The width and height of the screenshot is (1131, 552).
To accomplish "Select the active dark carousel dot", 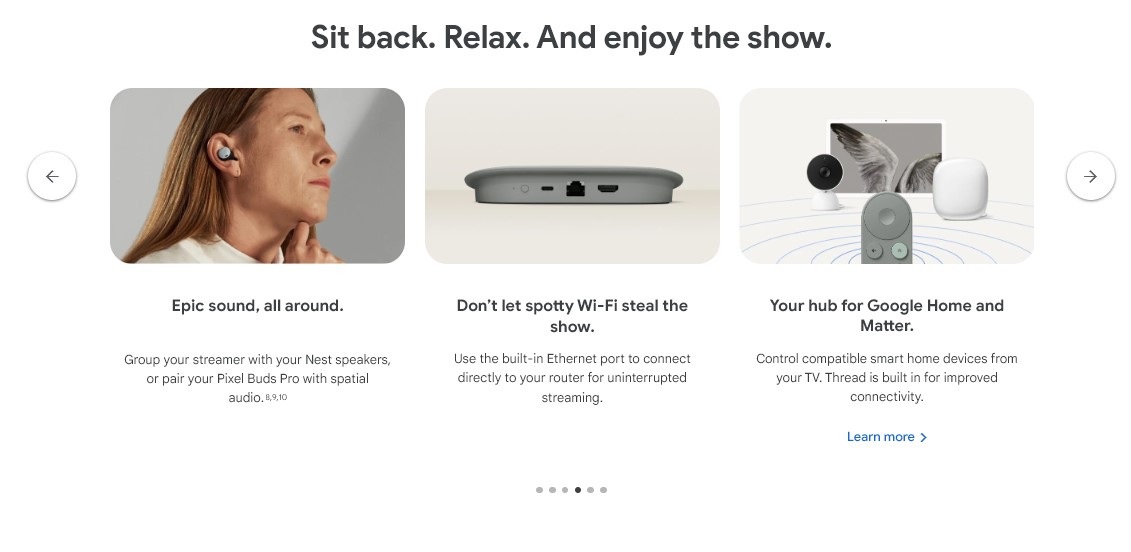I will tap(578, 490).
